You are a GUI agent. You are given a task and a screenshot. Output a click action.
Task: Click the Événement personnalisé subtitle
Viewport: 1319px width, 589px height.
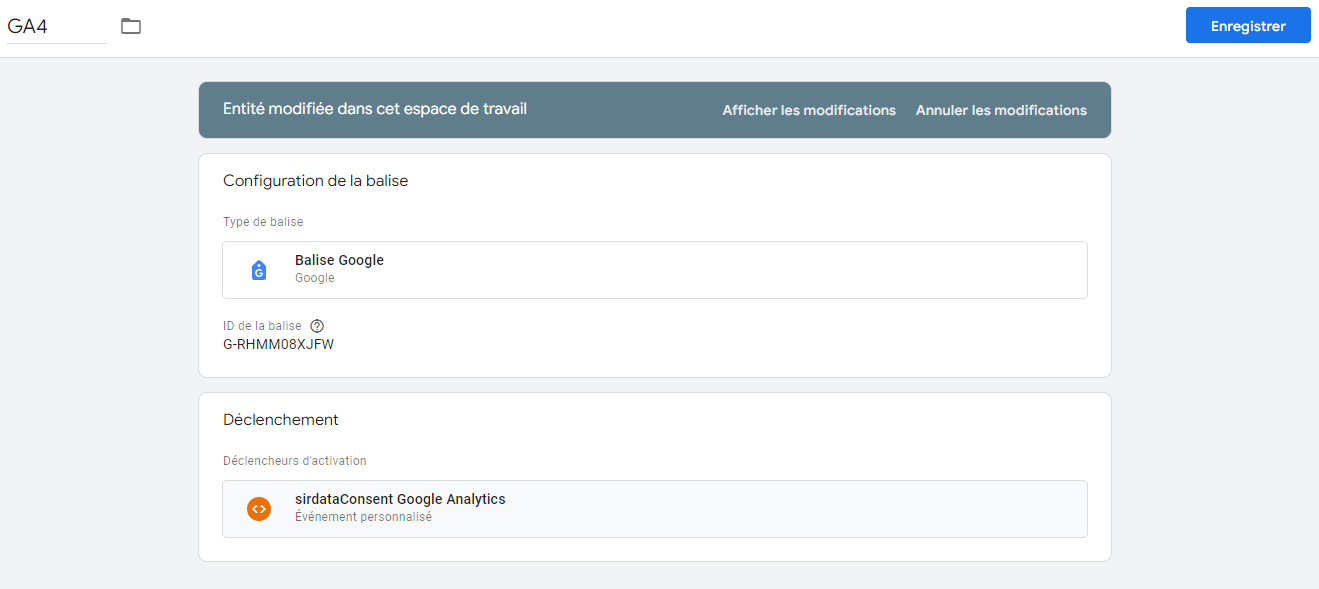coord(363,517)
